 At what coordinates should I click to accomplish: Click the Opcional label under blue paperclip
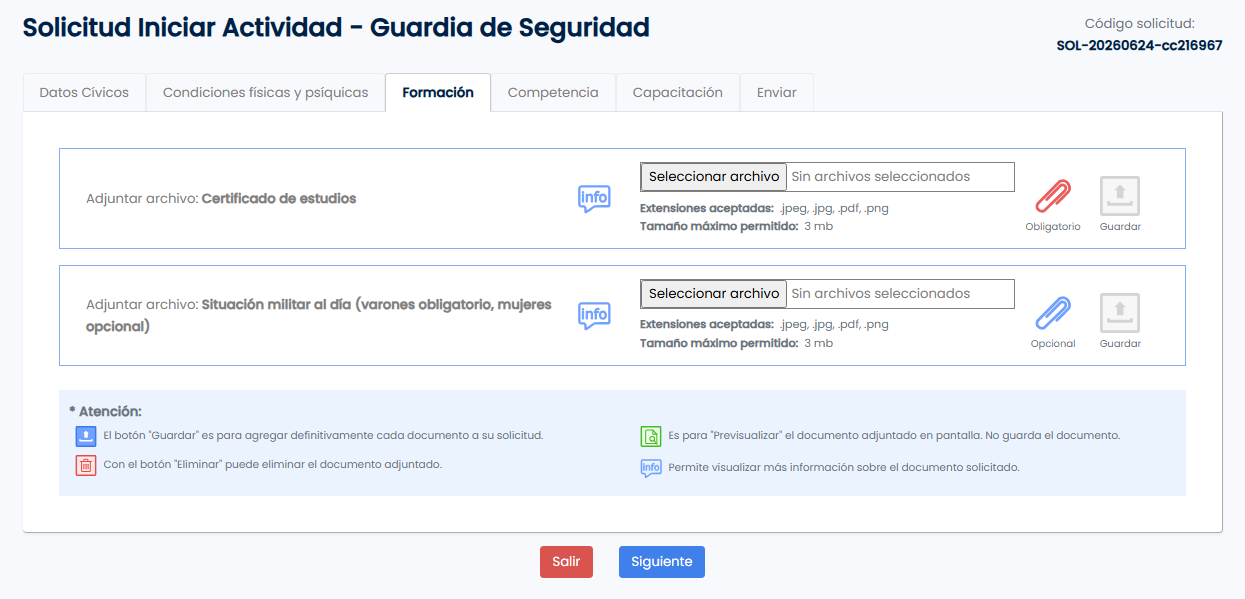click(x=1053, y=344)
